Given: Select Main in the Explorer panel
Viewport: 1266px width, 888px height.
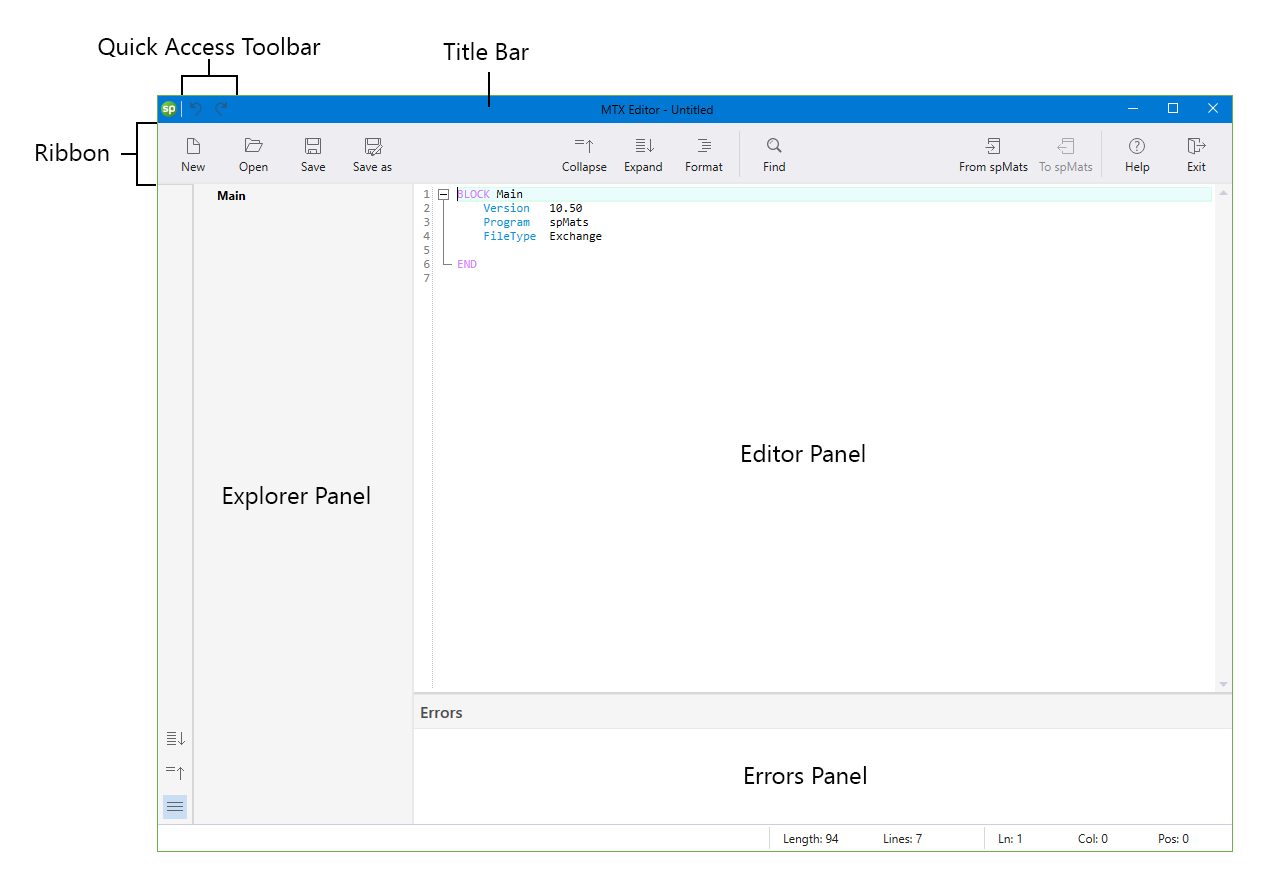Looking at the screenshot, I should point(231,195).
